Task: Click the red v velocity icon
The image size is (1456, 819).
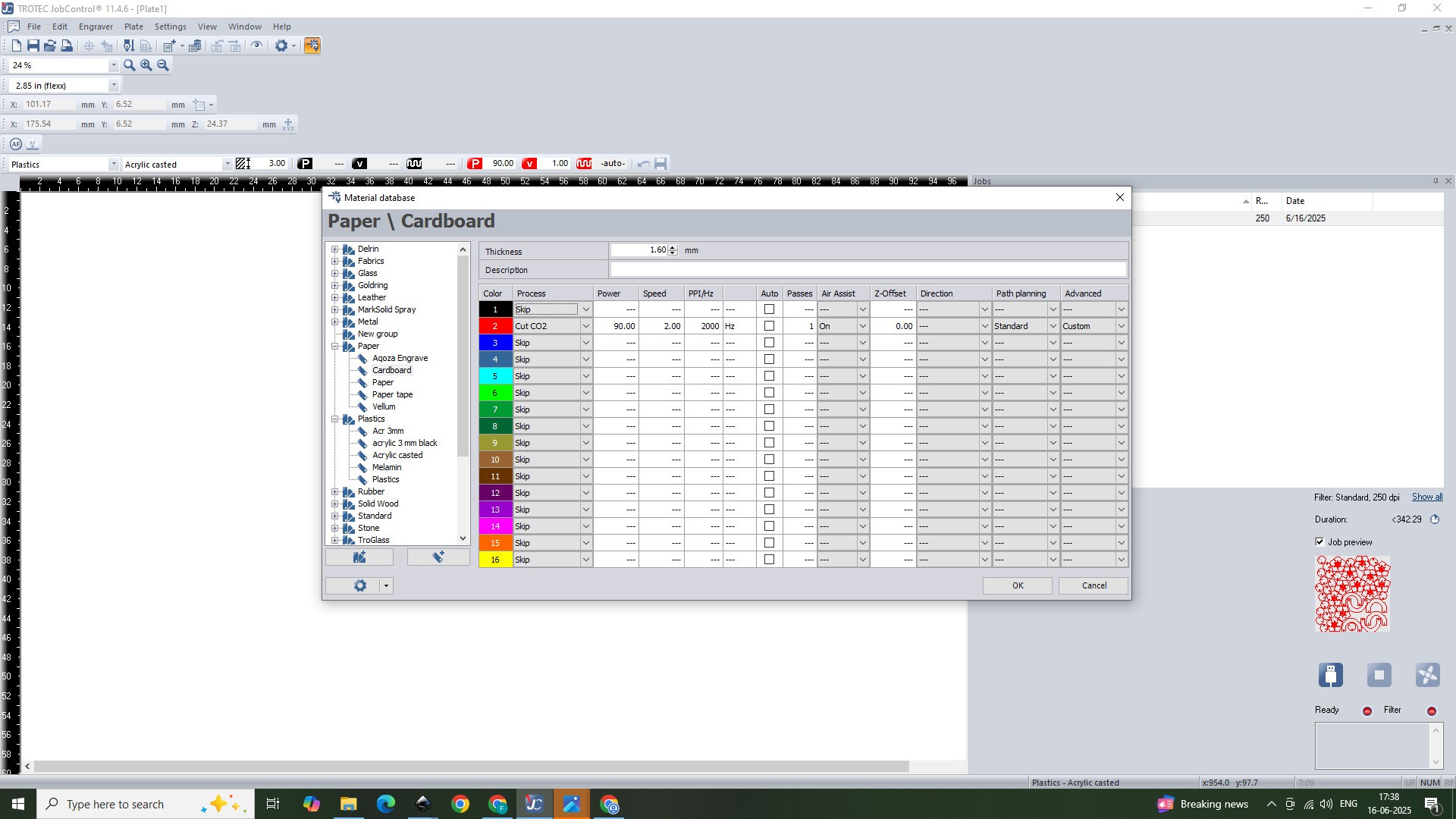Action: click(x=530, y=164)
